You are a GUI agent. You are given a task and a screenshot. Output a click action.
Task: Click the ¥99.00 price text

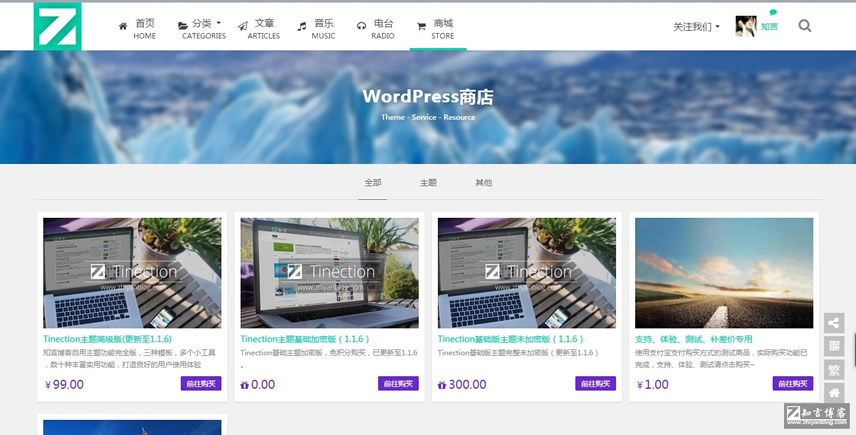coord(64,384)
